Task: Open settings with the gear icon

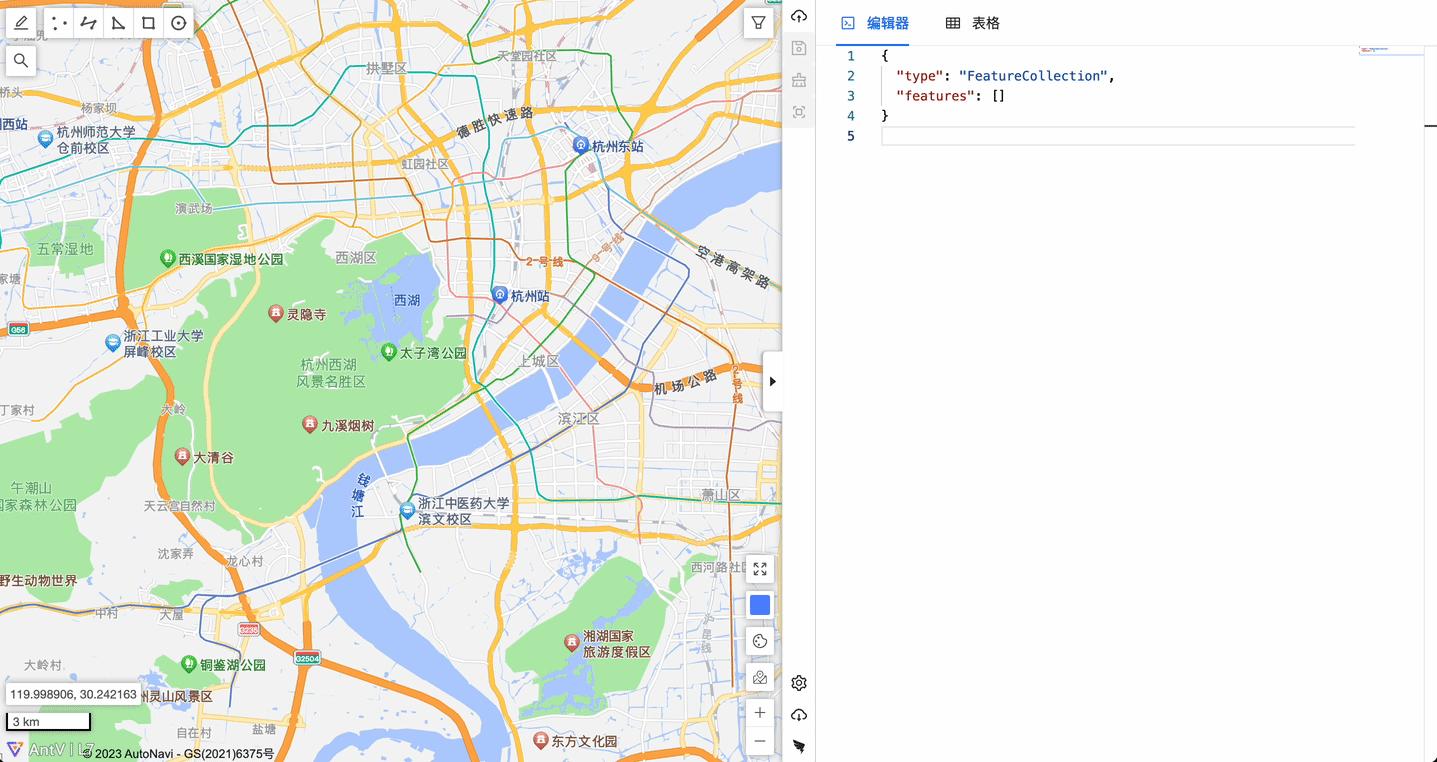Action: pos(798,683)
